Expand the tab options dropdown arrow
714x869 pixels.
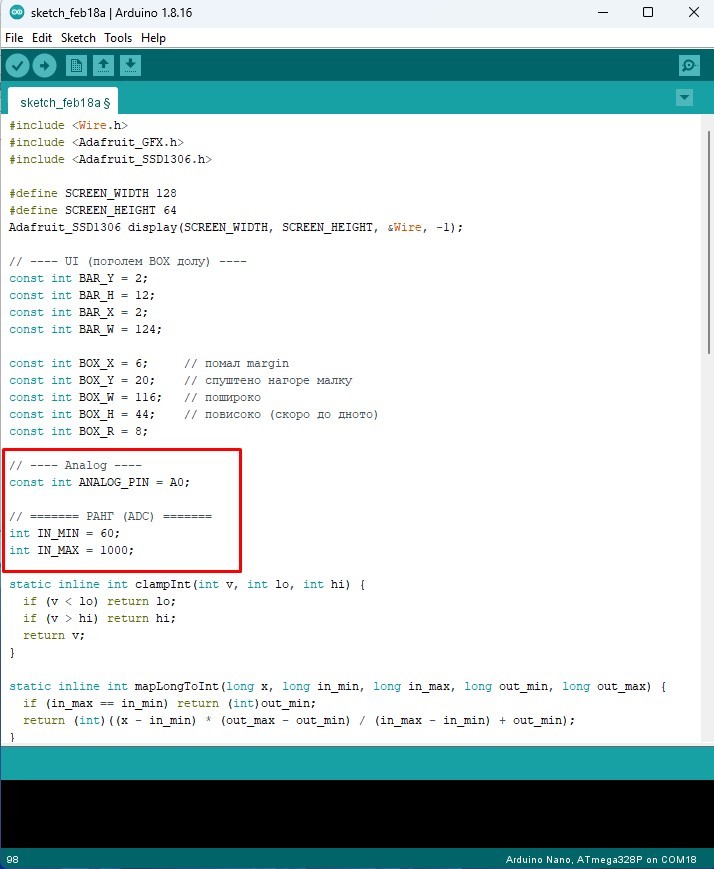[684, 98]
